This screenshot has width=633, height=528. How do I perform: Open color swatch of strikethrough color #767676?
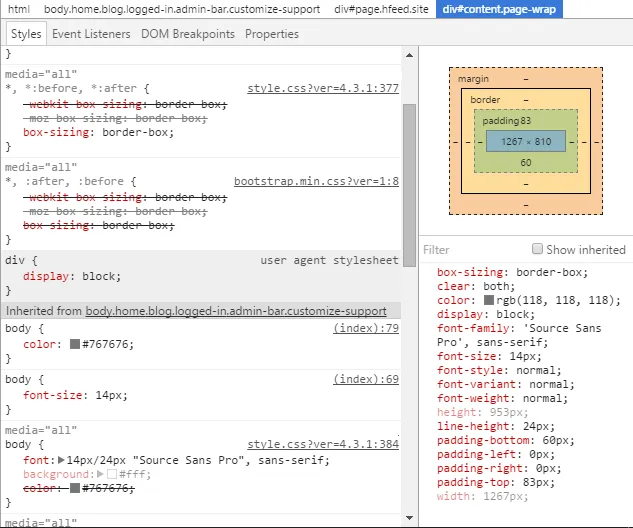click(x=75, y=488)
